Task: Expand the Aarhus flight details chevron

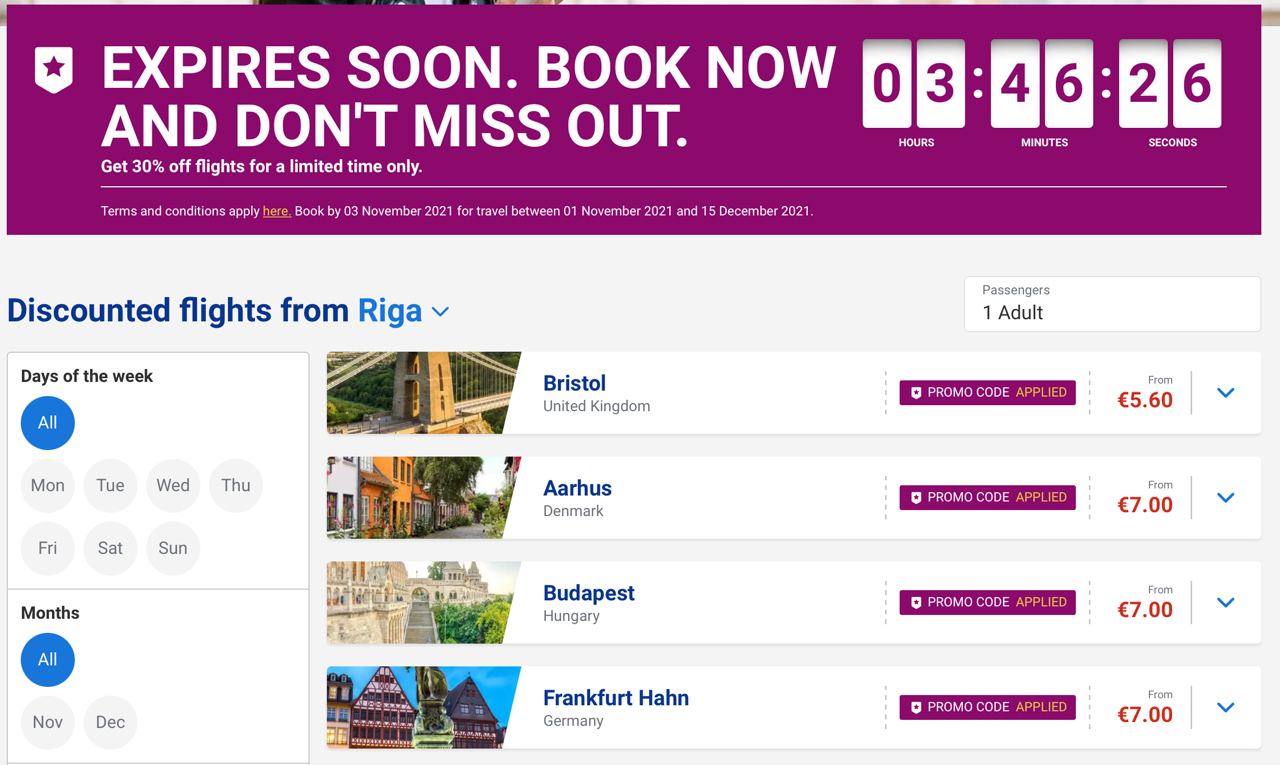Action: [1226, 498]
